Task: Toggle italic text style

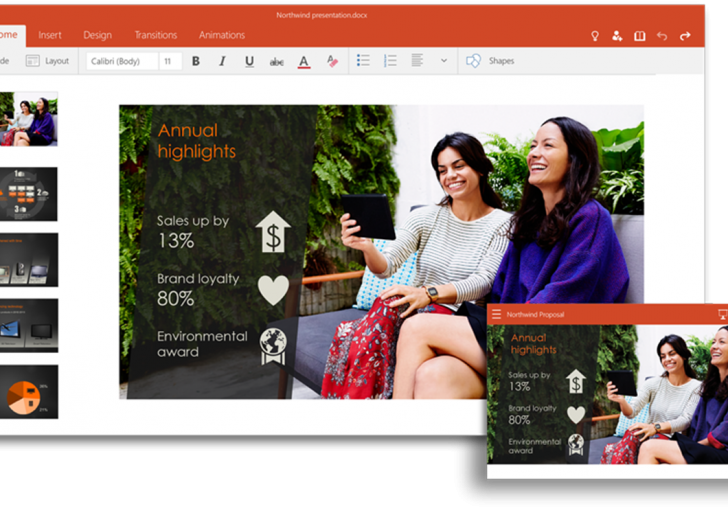Action: (222, 61)
